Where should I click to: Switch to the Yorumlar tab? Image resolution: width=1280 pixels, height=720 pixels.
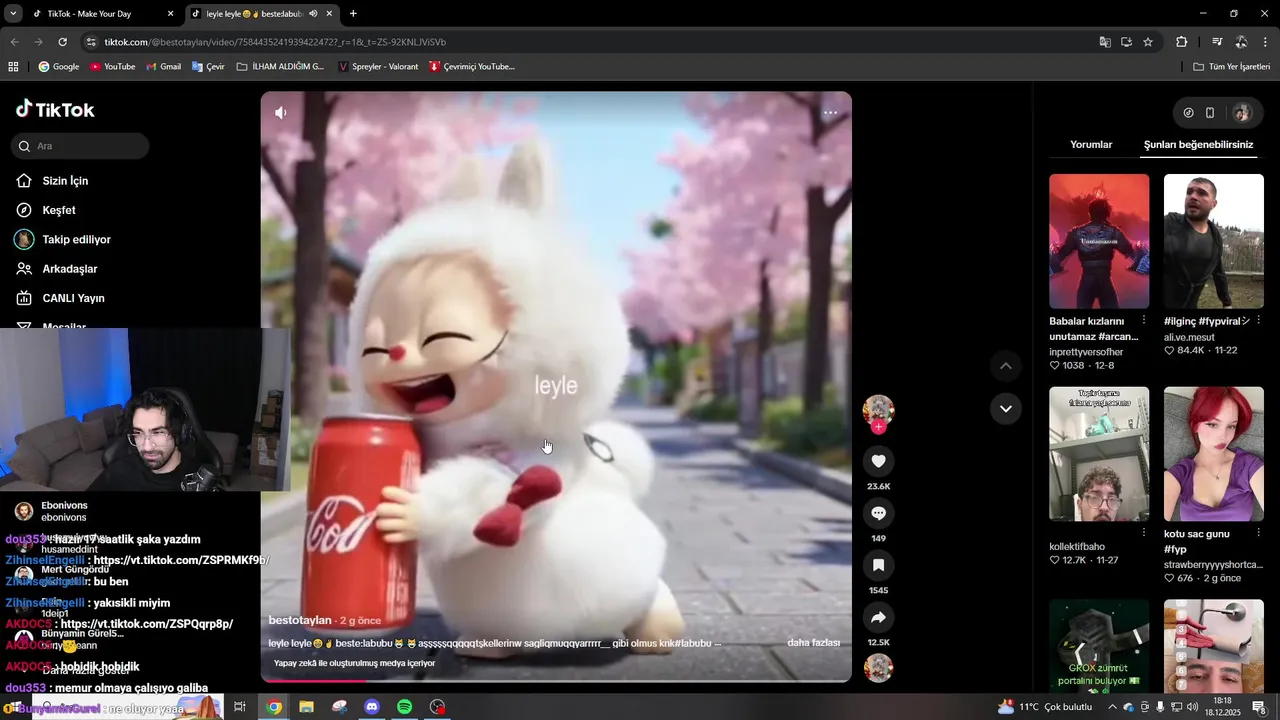pos(1091,145)
